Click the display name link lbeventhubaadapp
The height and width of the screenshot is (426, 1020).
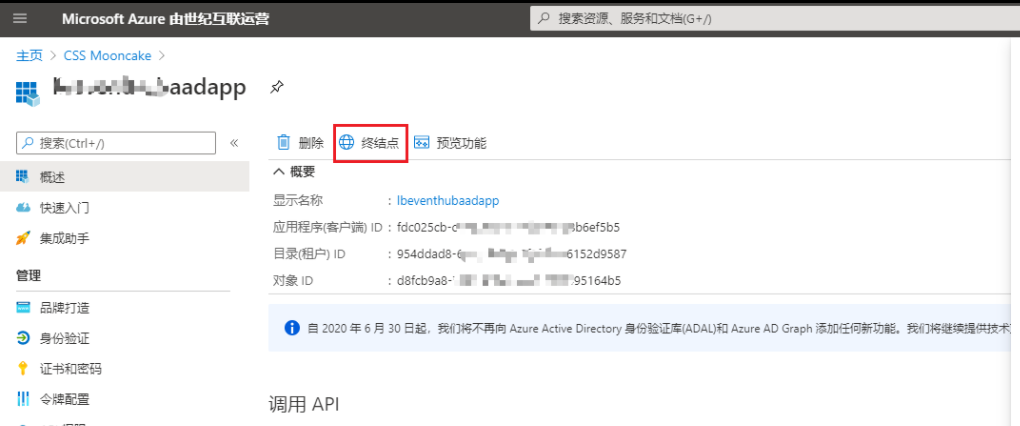coord(448,201)
